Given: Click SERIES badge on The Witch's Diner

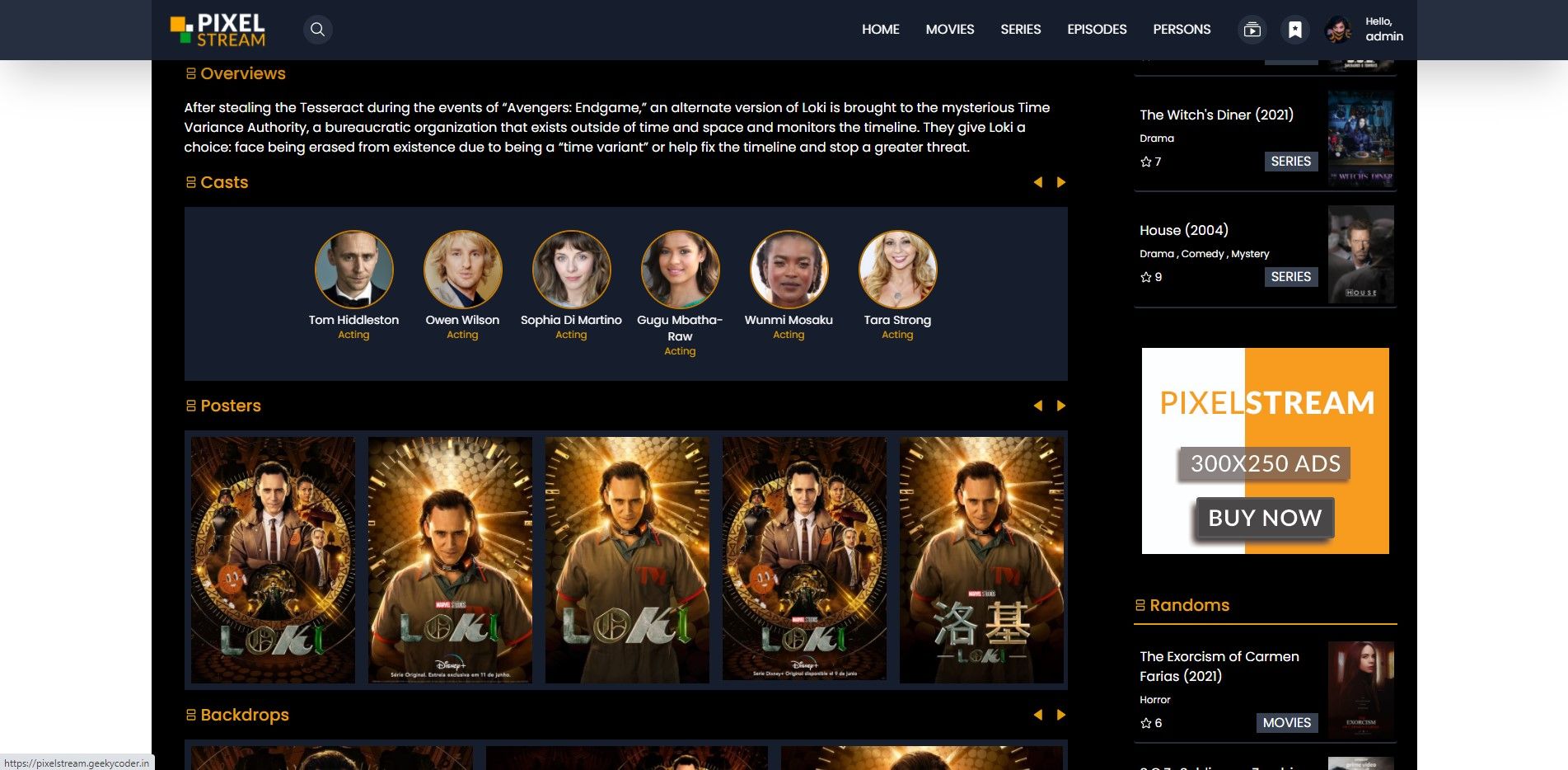Looking at the screenshot, I should 1291,162.
